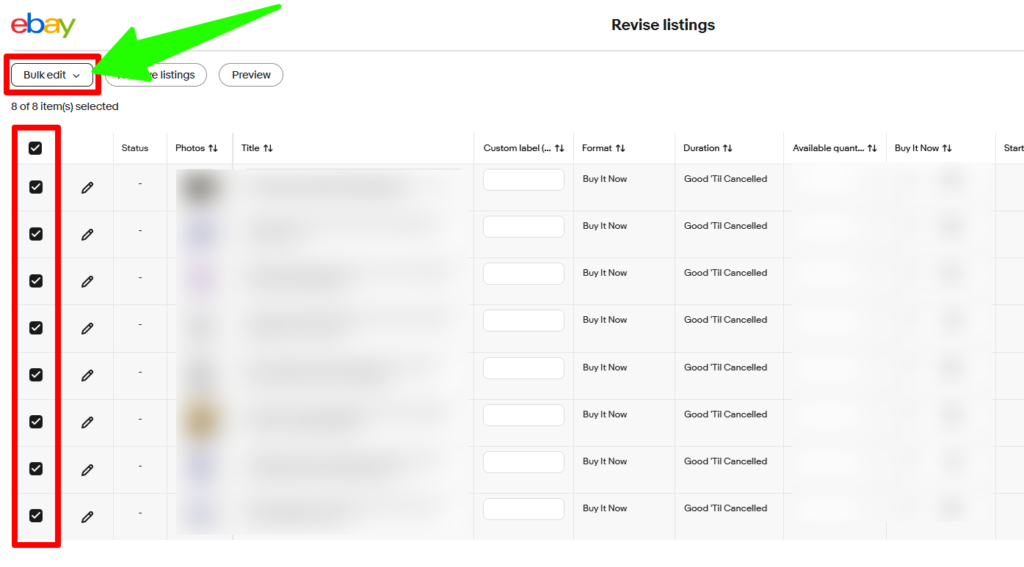This screenshot has width=1024, height=567.
Task: Sort by Title using the sort arrows
Action: pyautogui.click(x=268, y=148)
